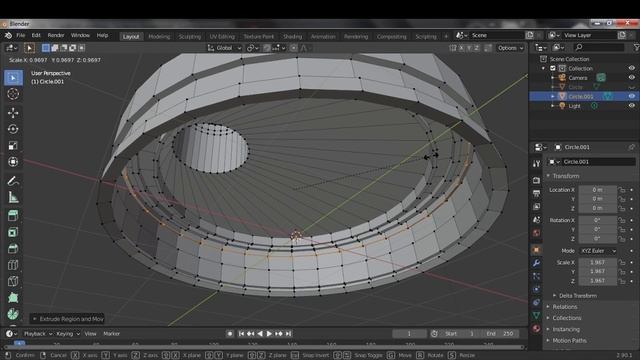This screenshot has height=360, width=640.
Task: Toggle snapping magnet in viewport header
Action: (x=267, y=48)
